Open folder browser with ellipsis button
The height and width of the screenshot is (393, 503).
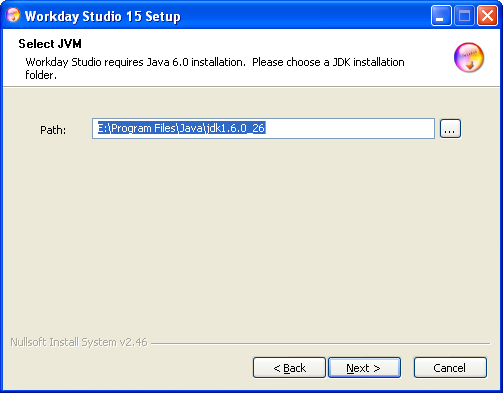[450, 128]
